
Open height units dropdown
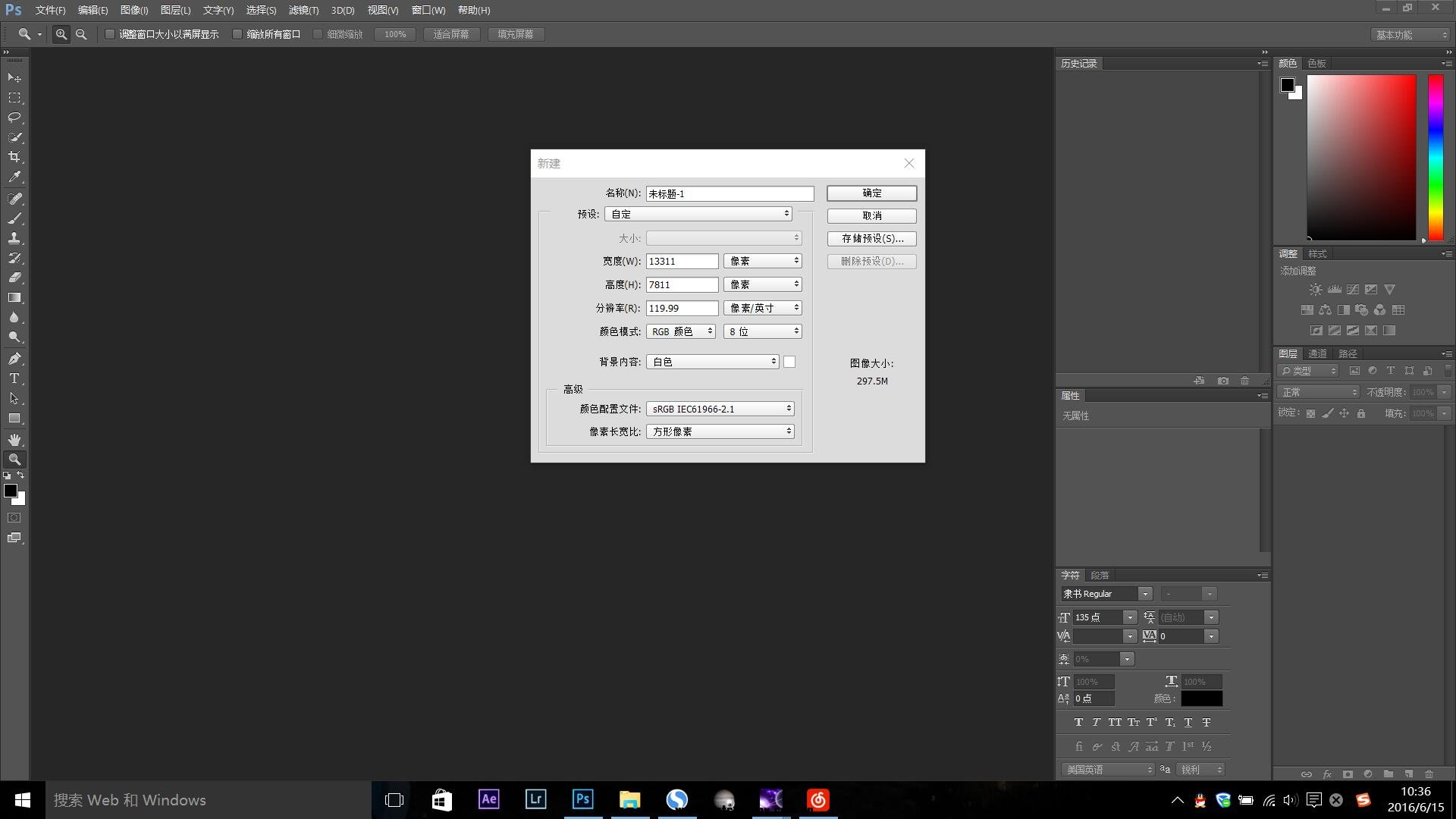[x=763, y=284]
